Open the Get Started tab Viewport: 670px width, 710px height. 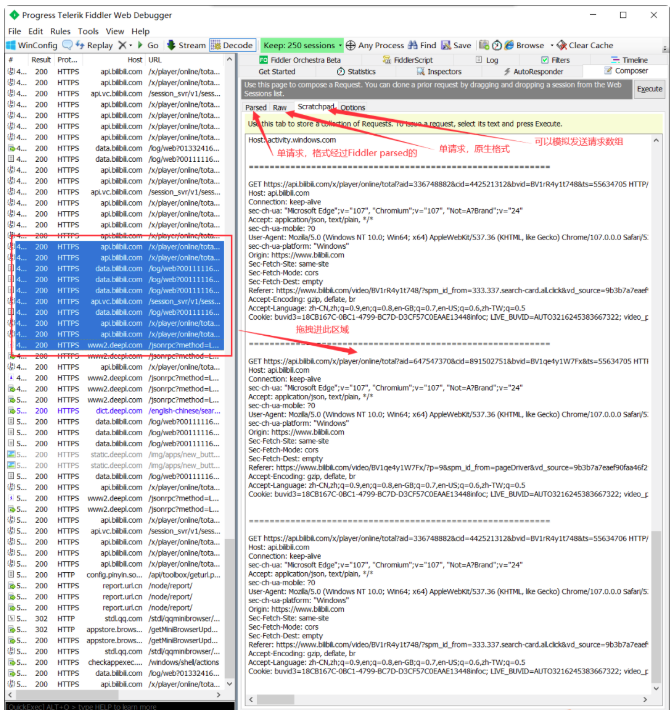[x=277, y=72]
